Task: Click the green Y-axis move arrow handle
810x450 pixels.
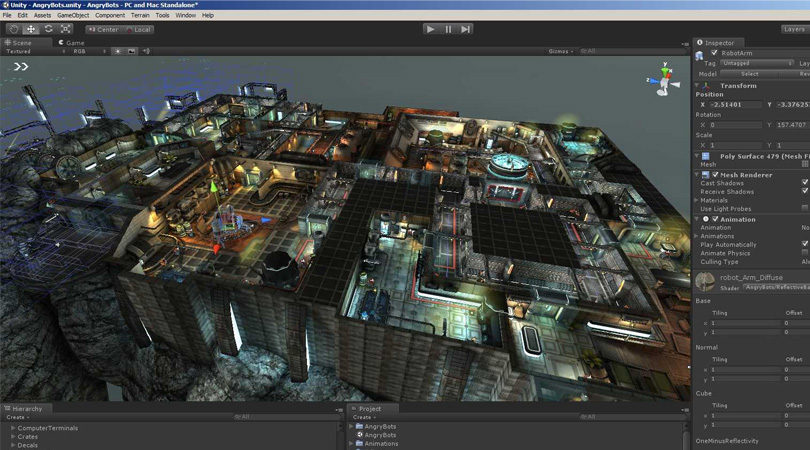Action: [213, 185]
